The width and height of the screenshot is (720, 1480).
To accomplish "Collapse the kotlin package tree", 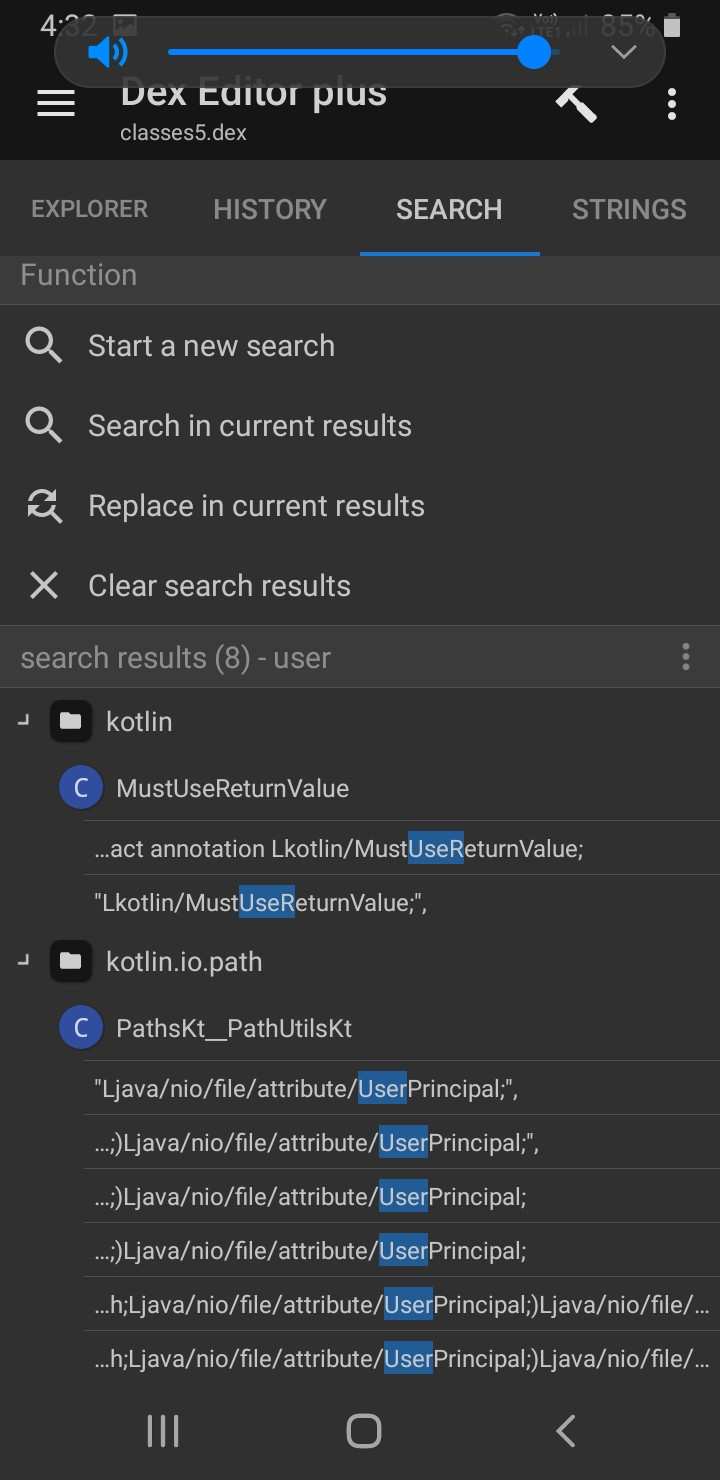I will [24, 720].
